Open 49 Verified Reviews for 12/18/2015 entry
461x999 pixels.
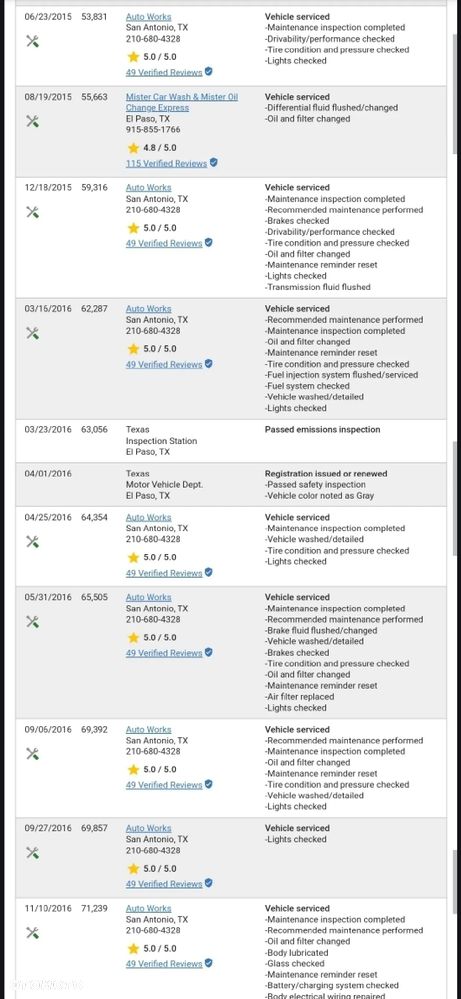(x=164, y=243)
